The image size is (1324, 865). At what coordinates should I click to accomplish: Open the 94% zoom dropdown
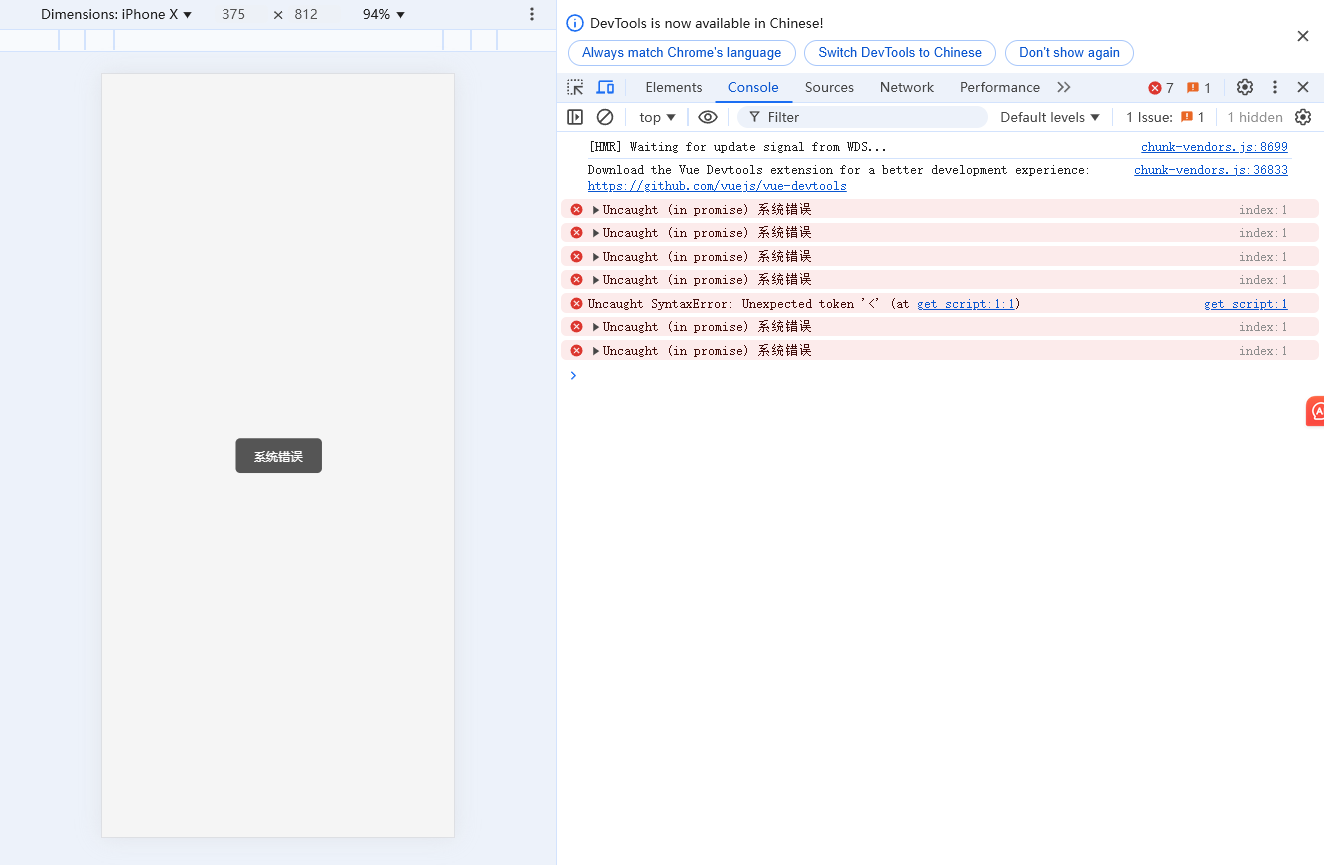coord(384,14)
